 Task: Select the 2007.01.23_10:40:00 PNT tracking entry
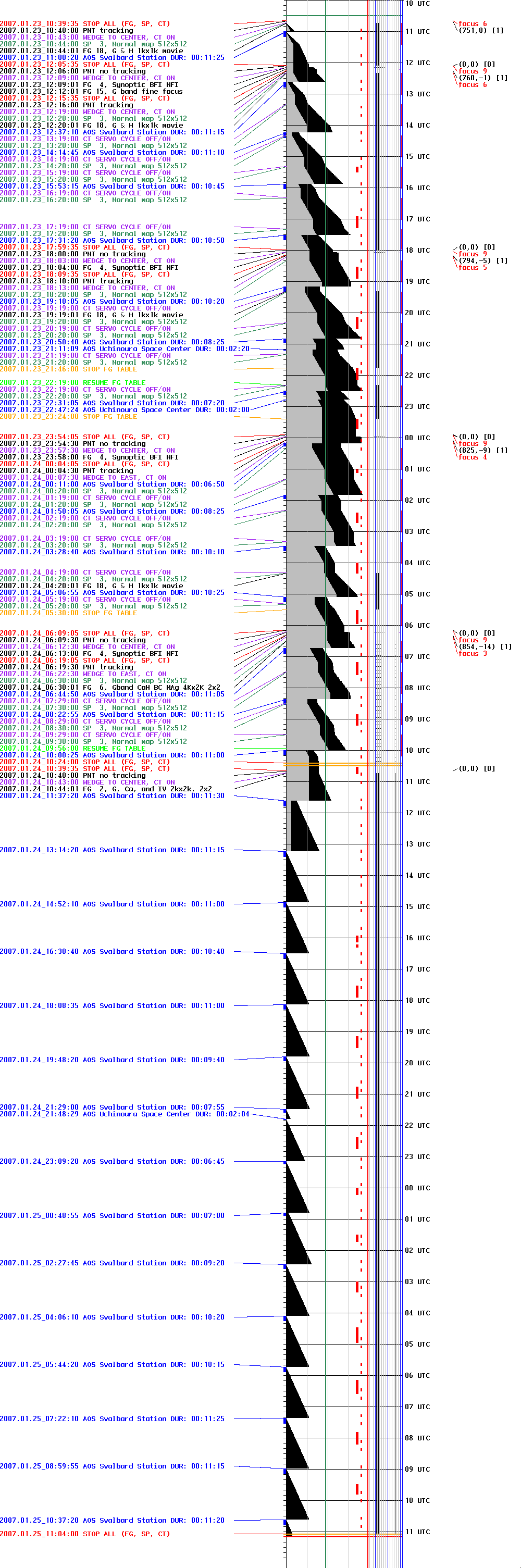pyautogui.click(x=66, y=30)
